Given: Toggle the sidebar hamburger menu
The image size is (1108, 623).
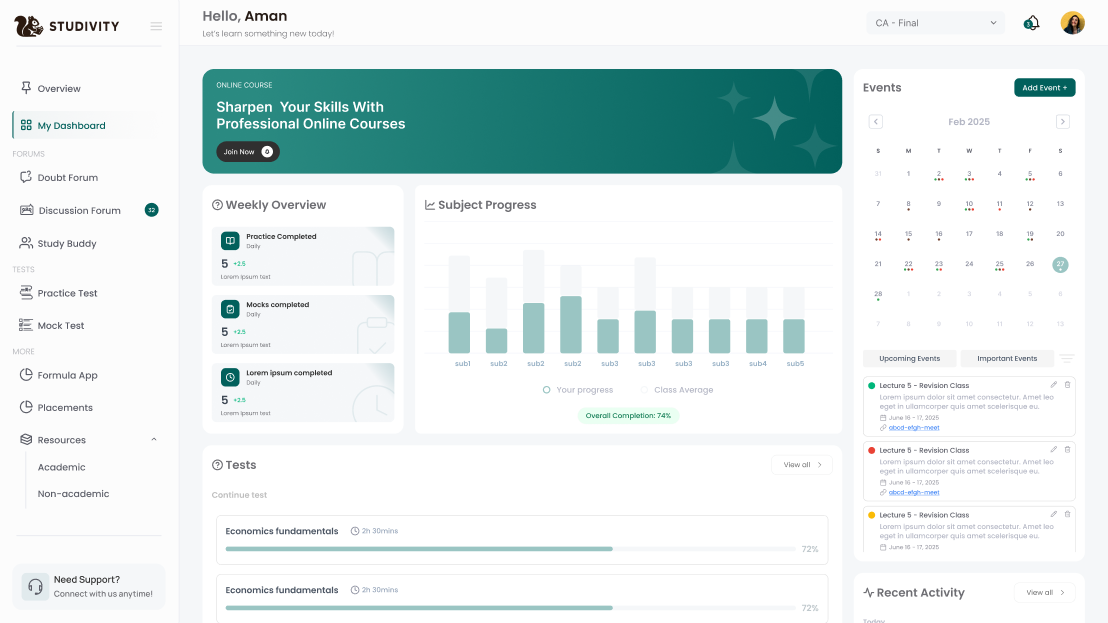Looking at the screenshot, I should (156, 26).
